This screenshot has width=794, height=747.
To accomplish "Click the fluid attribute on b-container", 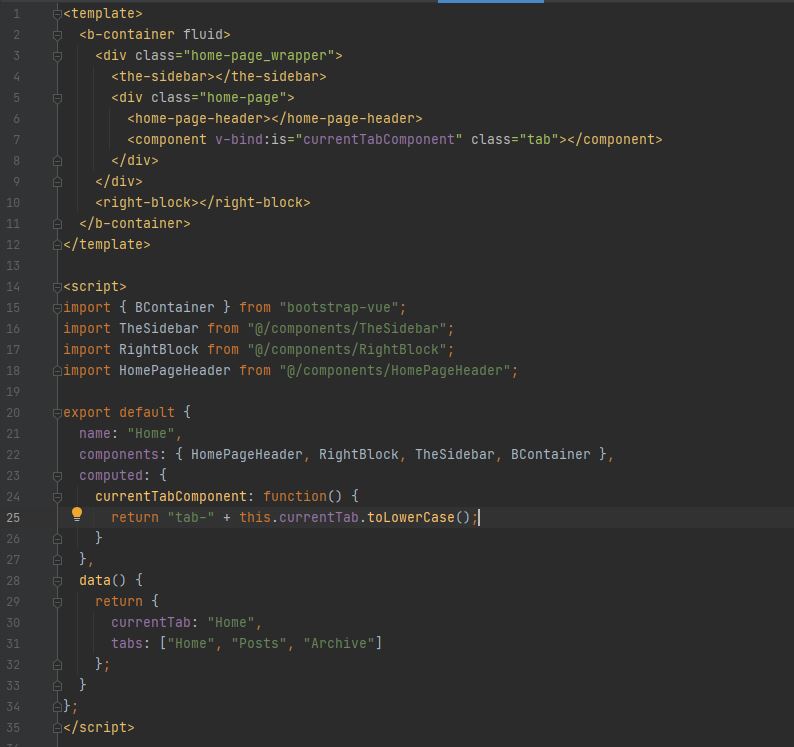I will tap(203, 34).
